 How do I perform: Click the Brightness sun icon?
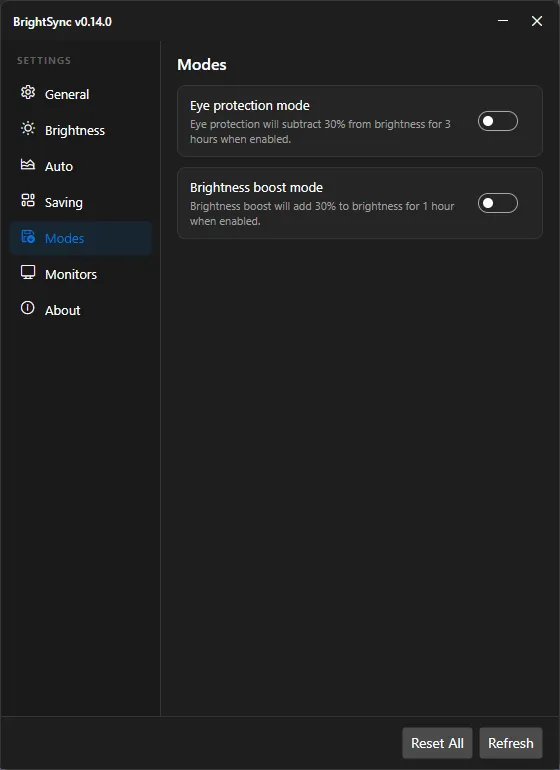(28, 129)
